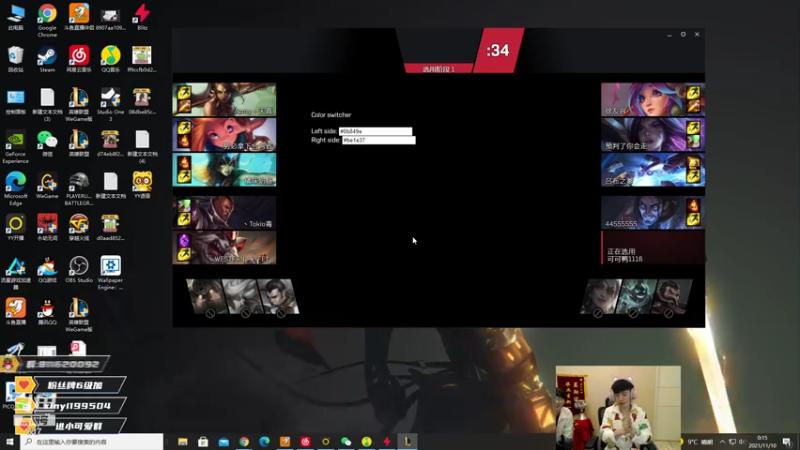Click the Windows taskbar search box
The height and width of the screenshot is (450, 800).
[92, 441]
